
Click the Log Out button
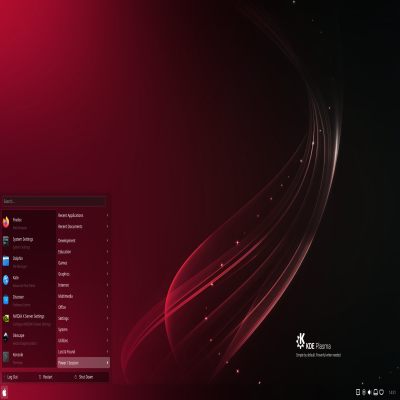click(11, 377)
